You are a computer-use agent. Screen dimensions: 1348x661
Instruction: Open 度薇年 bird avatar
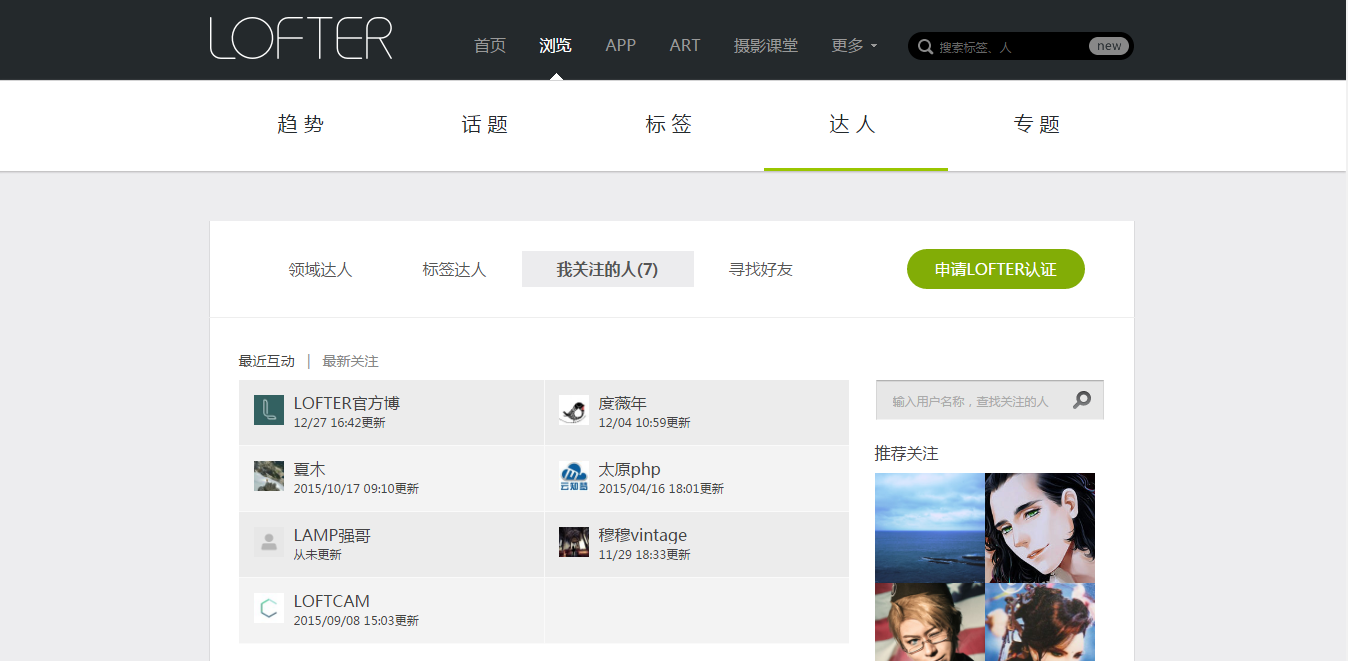[574, 410]
